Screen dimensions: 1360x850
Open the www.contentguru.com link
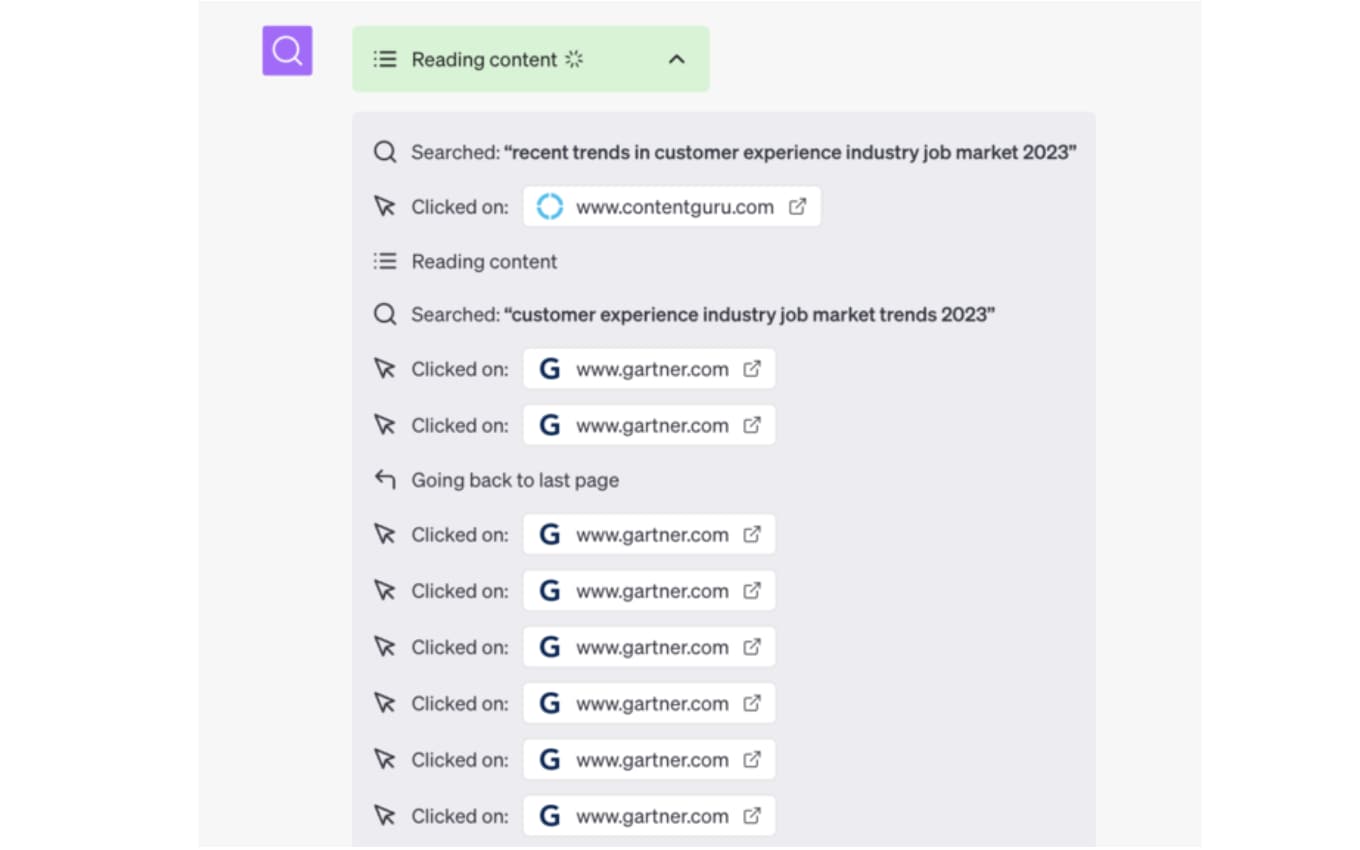point(674,207)
